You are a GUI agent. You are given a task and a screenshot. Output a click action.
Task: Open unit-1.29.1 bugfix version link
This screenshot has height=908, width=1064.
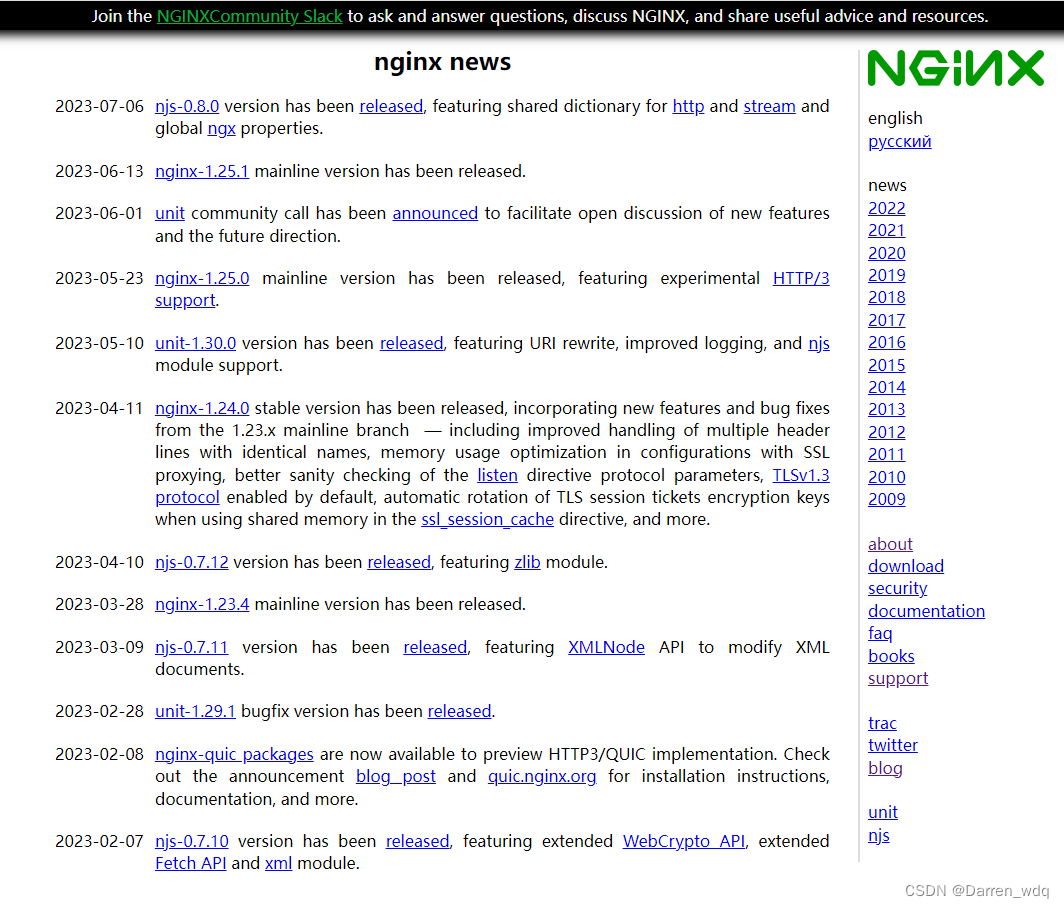[x=195, y=712]
